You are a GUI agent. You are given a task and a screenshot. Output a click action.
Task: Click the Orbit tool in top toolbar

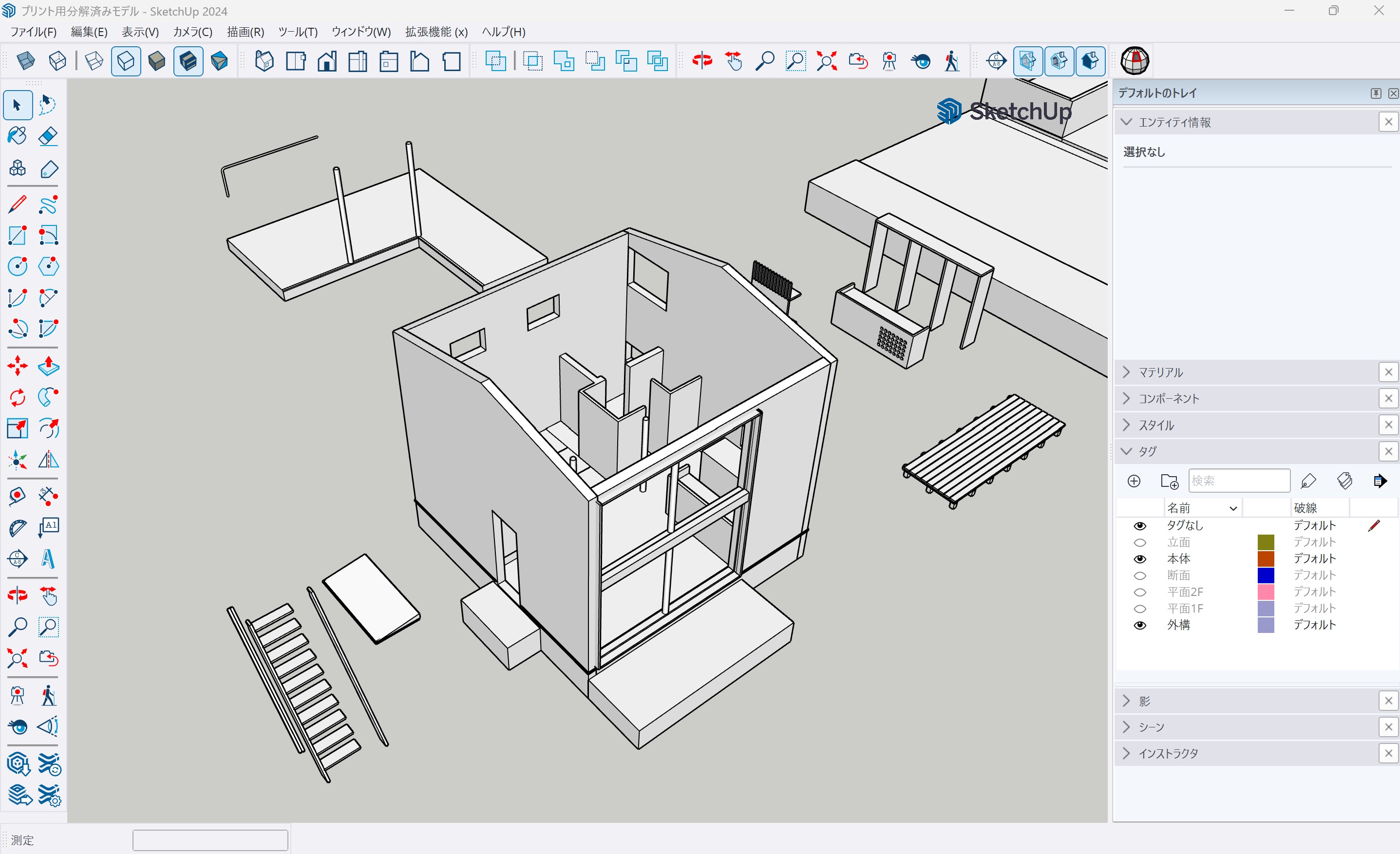[x=702, y=61]
